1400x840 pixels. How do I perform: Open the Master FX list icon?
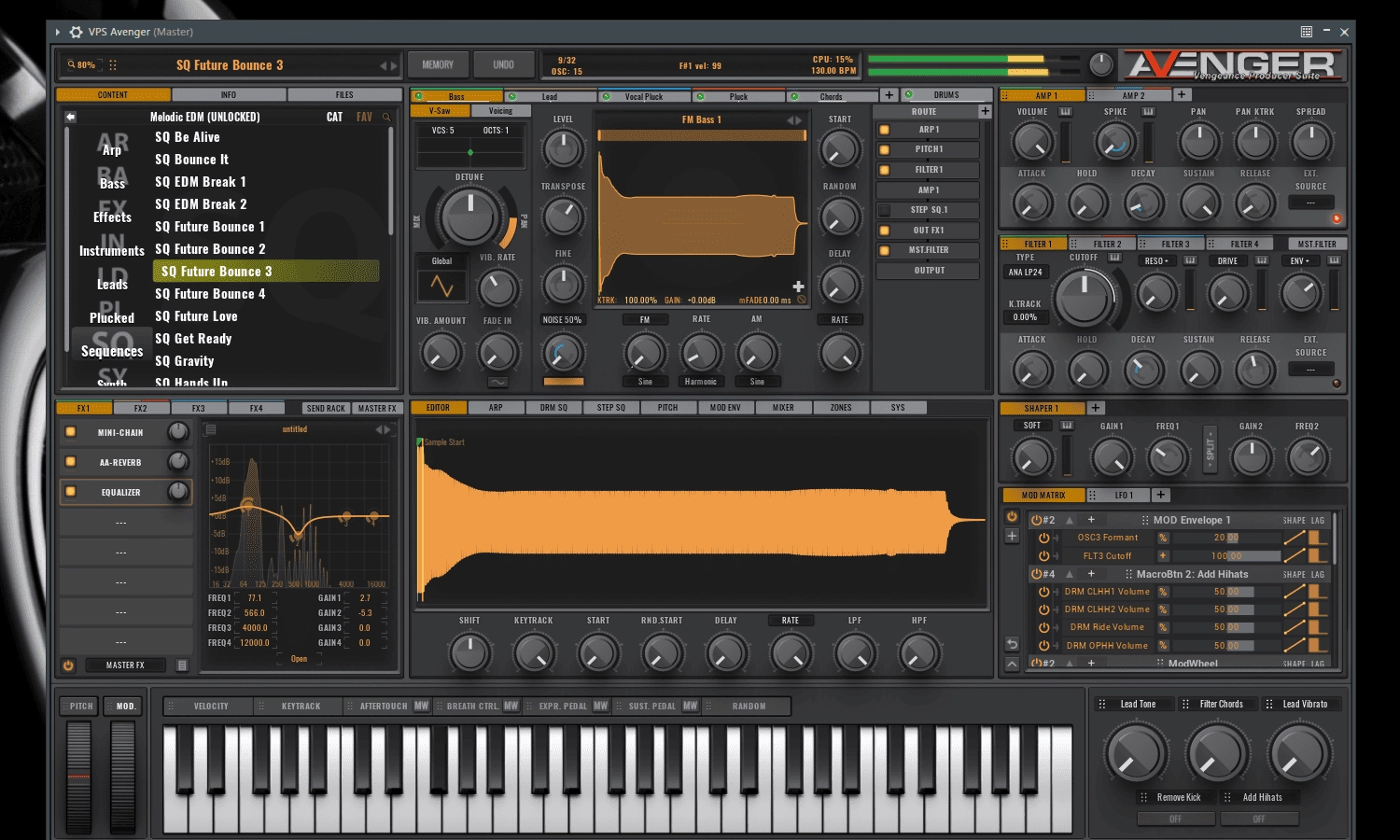pos(182,665)
